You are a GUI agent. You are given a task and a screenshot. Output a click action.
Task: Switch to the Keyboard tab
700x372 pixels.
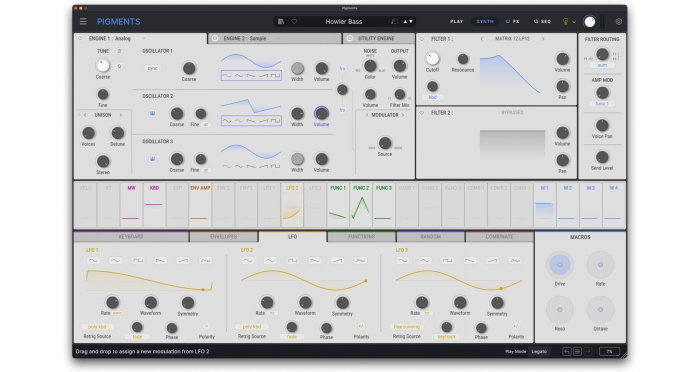(x=131, y=237)
